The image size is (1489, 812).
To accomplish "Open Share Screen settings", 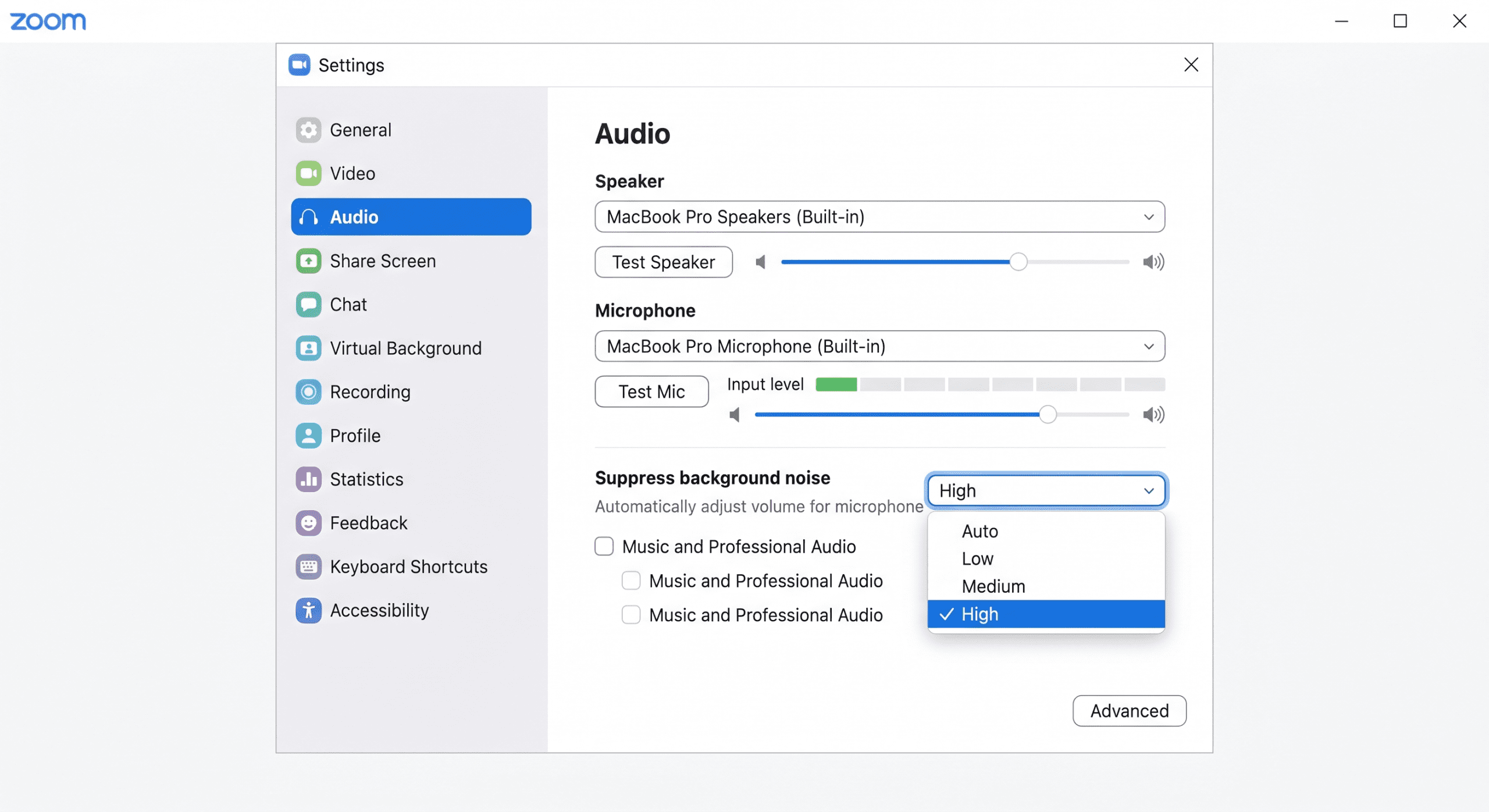I will 411,261.
